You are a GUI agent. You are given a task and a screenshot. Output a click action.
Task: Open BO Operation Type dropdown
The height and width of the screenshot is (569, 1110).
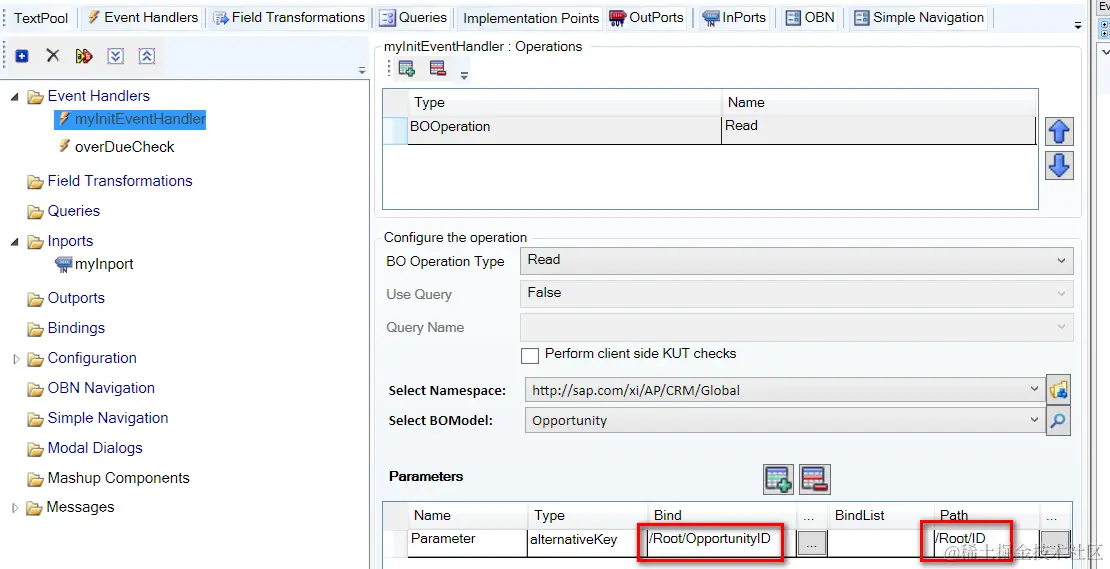(1061, 260)
